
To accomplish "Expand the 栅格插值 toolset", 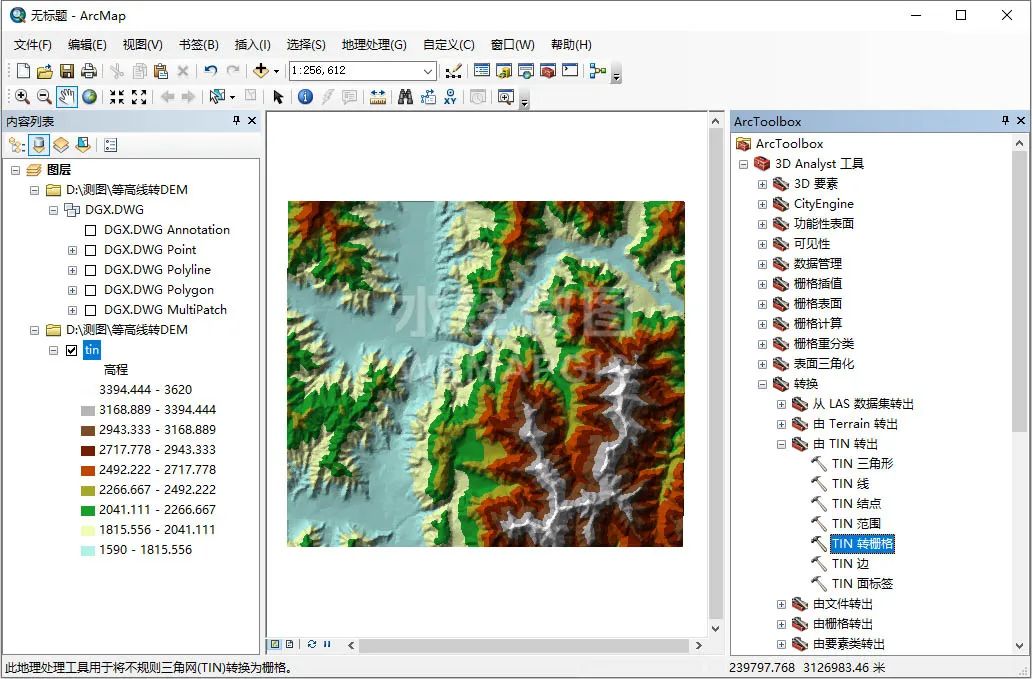I will (x=762, y=284).
